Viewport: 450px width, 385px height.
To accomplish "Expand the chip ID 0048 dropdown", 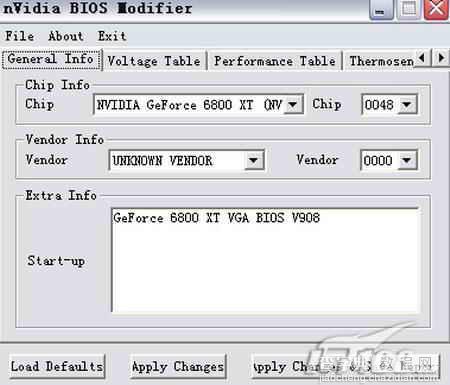I will point(407,105).
